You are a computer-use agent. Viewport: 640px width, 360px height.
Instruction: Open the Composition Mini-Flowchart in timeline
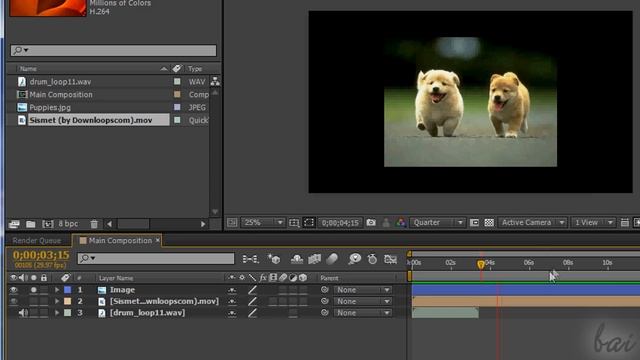(250, 259)
